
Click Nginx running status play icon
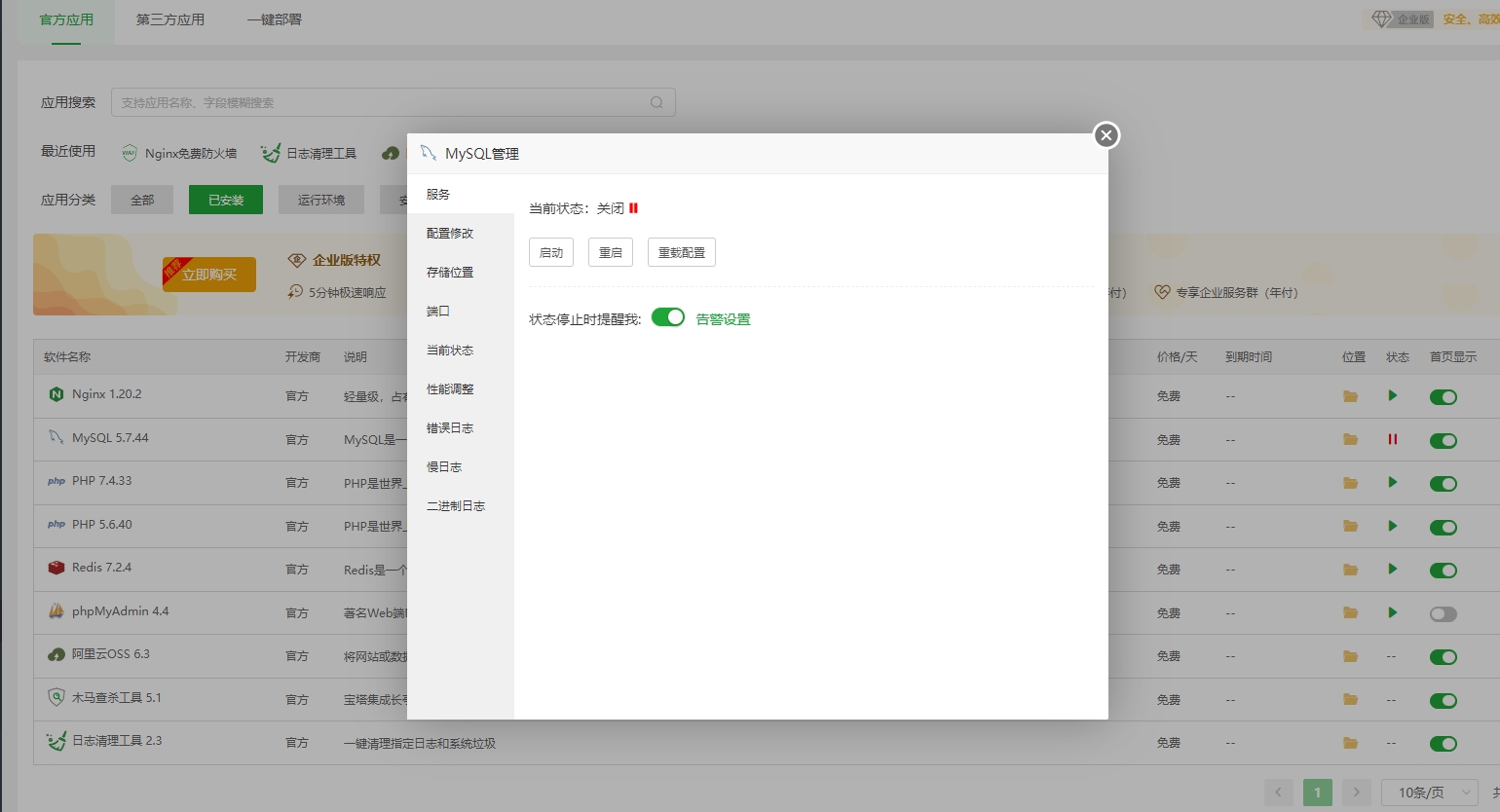[1393, 395]
